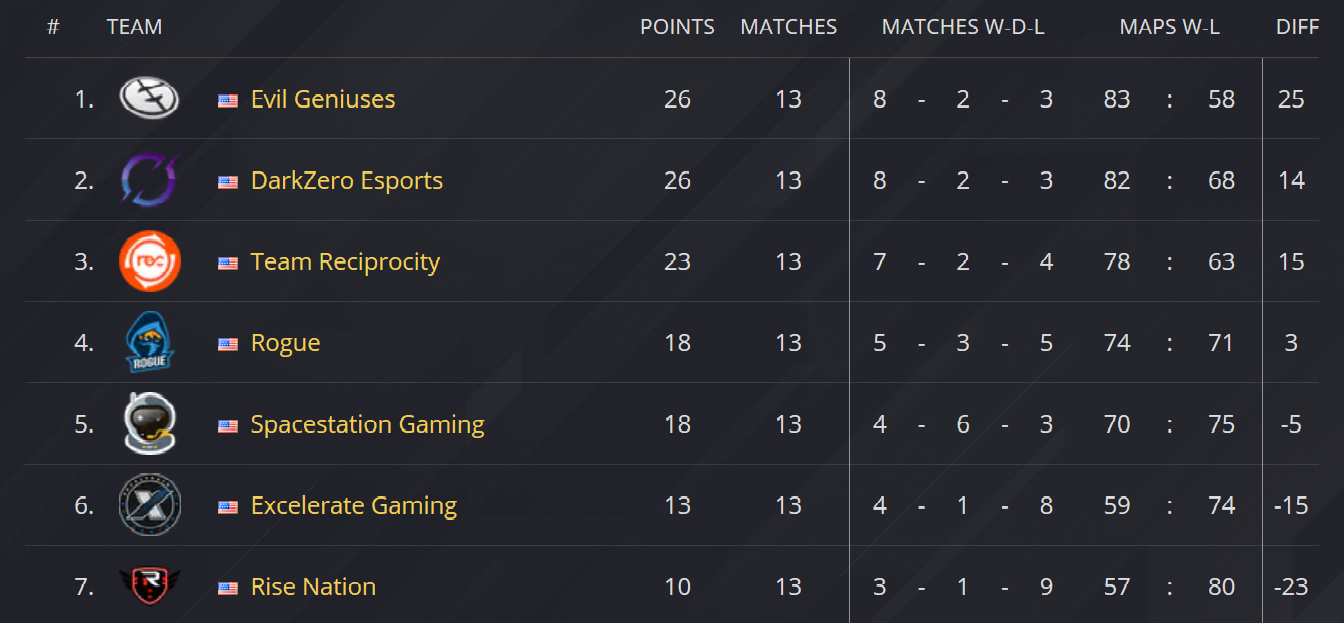Click the POINTS column header
The width and height of the screenshot is (1344, 623).
[x=677, y=27]
